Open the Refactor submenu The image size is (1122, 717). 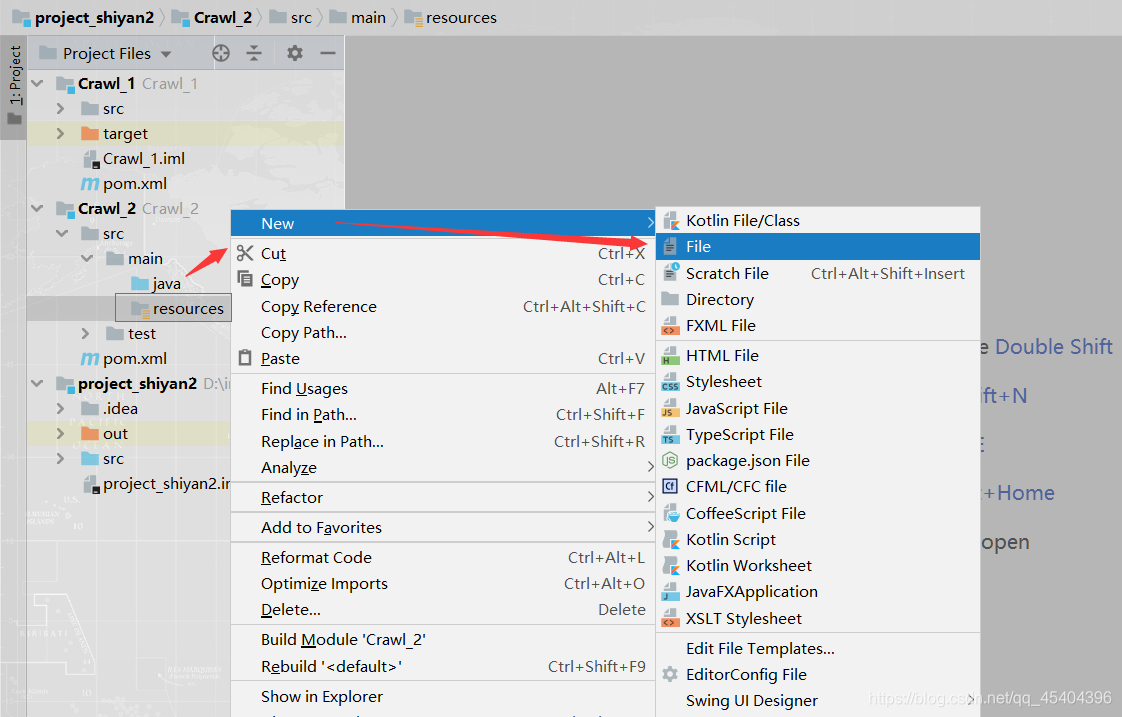(x=443, y=497)
